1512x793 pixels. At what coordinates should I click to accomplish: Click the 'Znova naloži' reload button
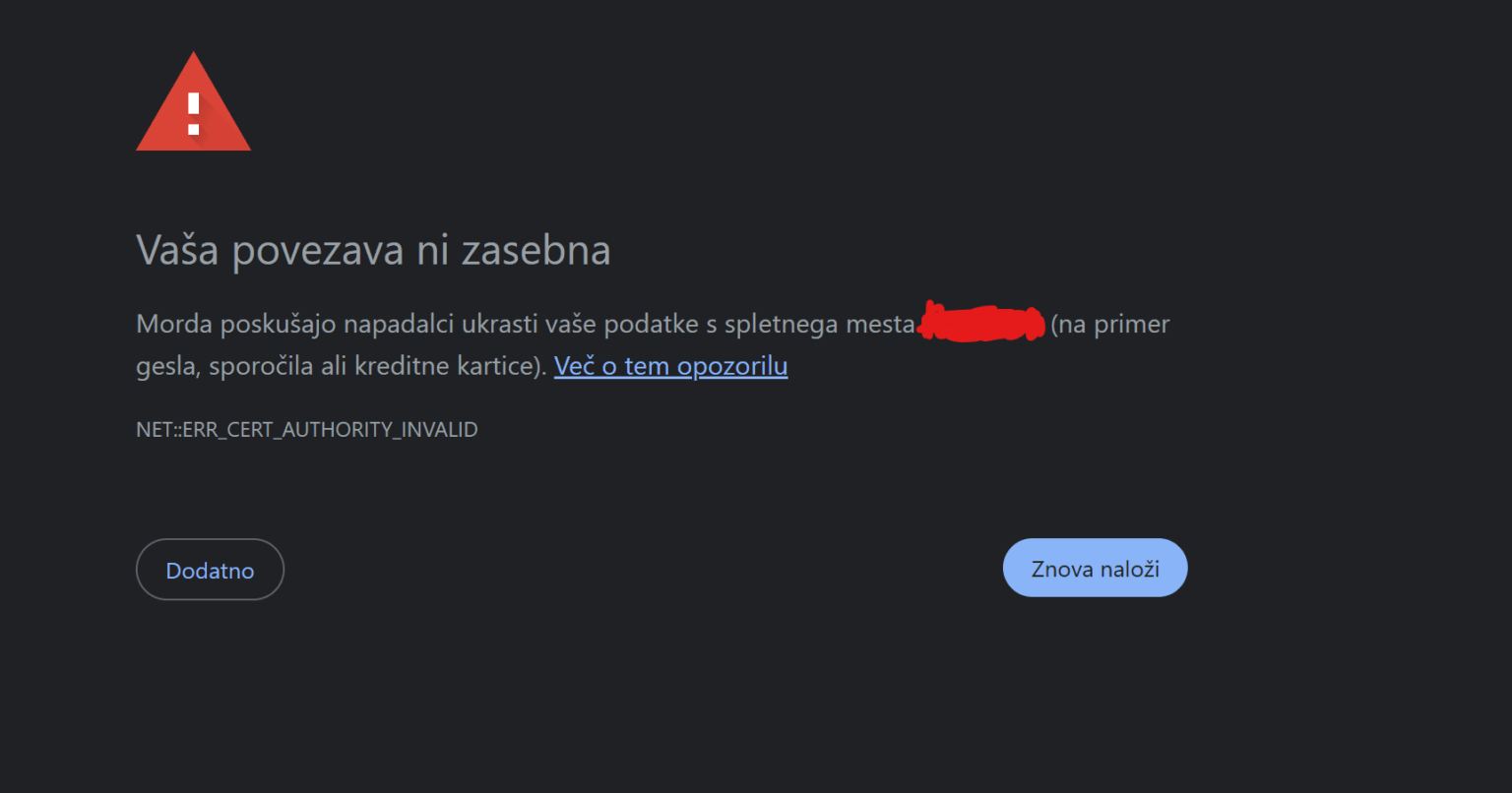pos(1095,568)
